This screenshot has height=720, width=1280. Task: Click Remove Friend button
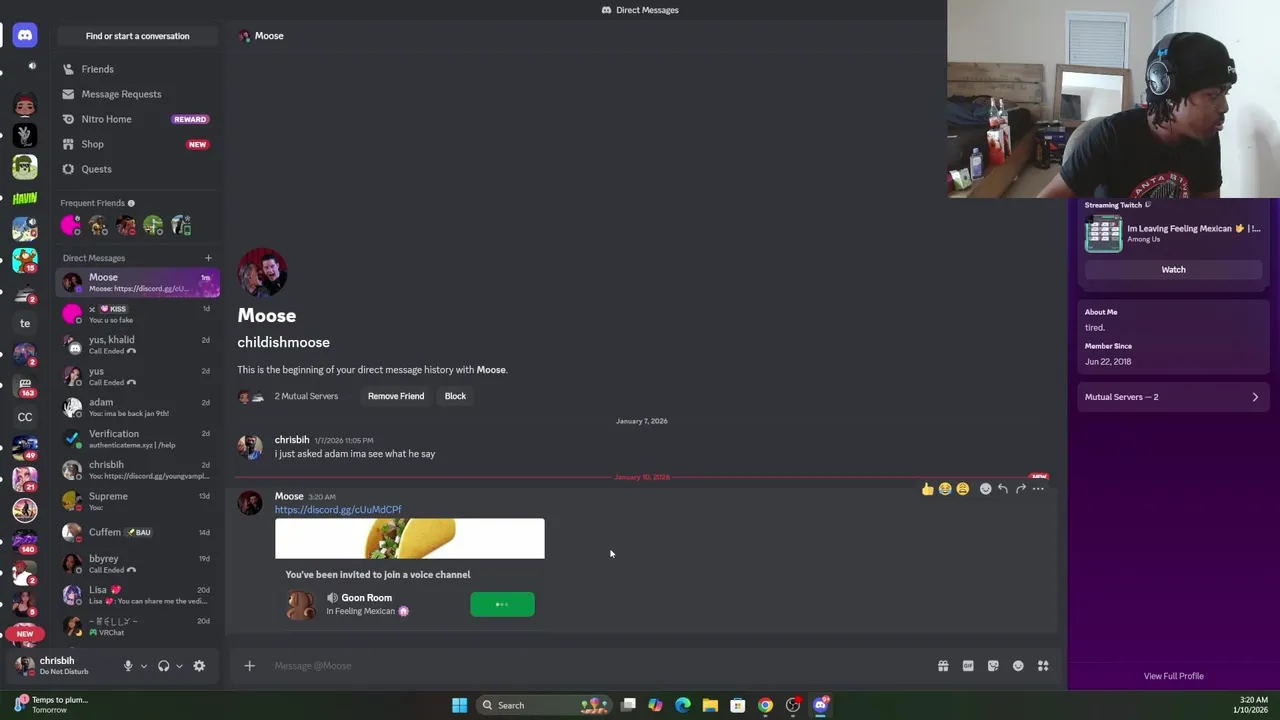pyautogui.click(x=396, y=396)
